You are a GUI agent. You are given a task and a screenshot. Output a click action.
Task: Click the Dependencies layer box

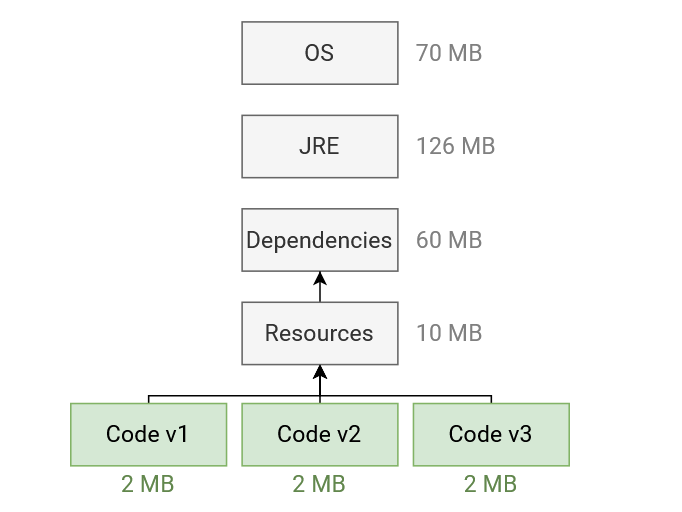(x=320, y=240)
